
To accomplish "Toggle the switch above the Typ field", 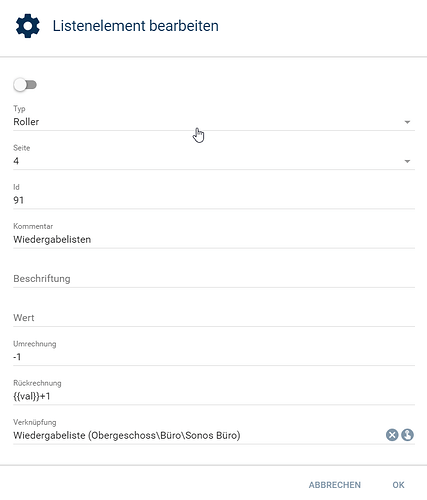I will click(25, 85).
